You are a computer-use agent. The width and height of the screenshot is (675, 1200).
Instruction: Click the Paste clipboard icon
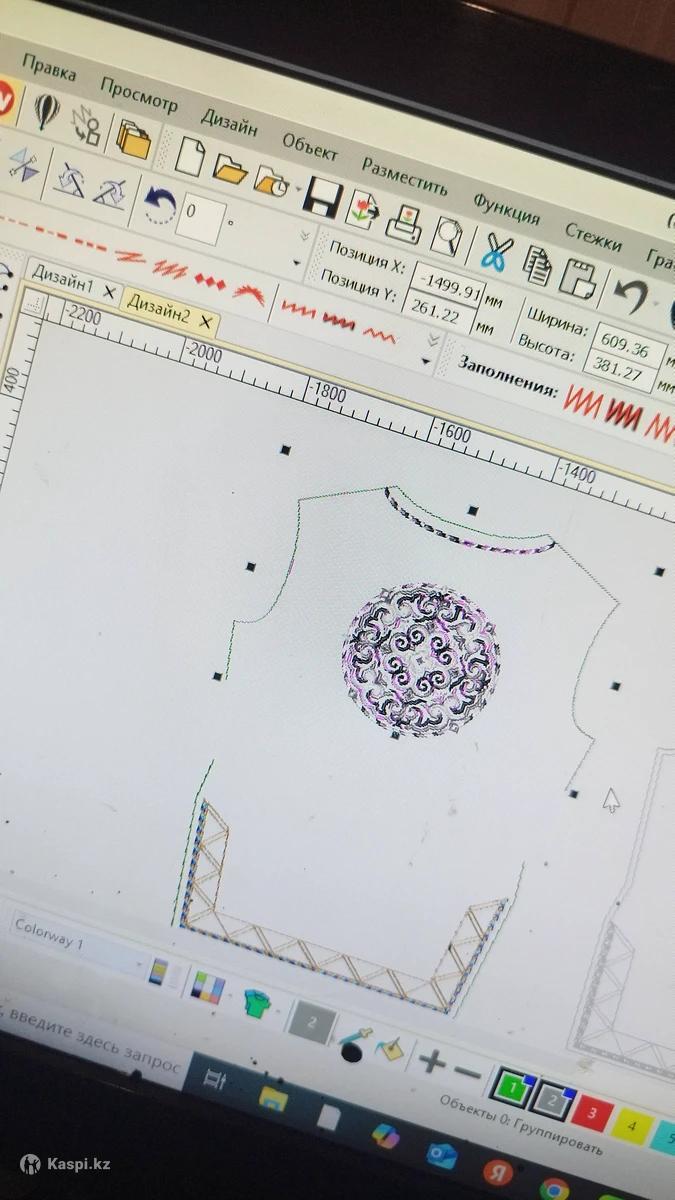pyautogui.click(x=578, y=277)
